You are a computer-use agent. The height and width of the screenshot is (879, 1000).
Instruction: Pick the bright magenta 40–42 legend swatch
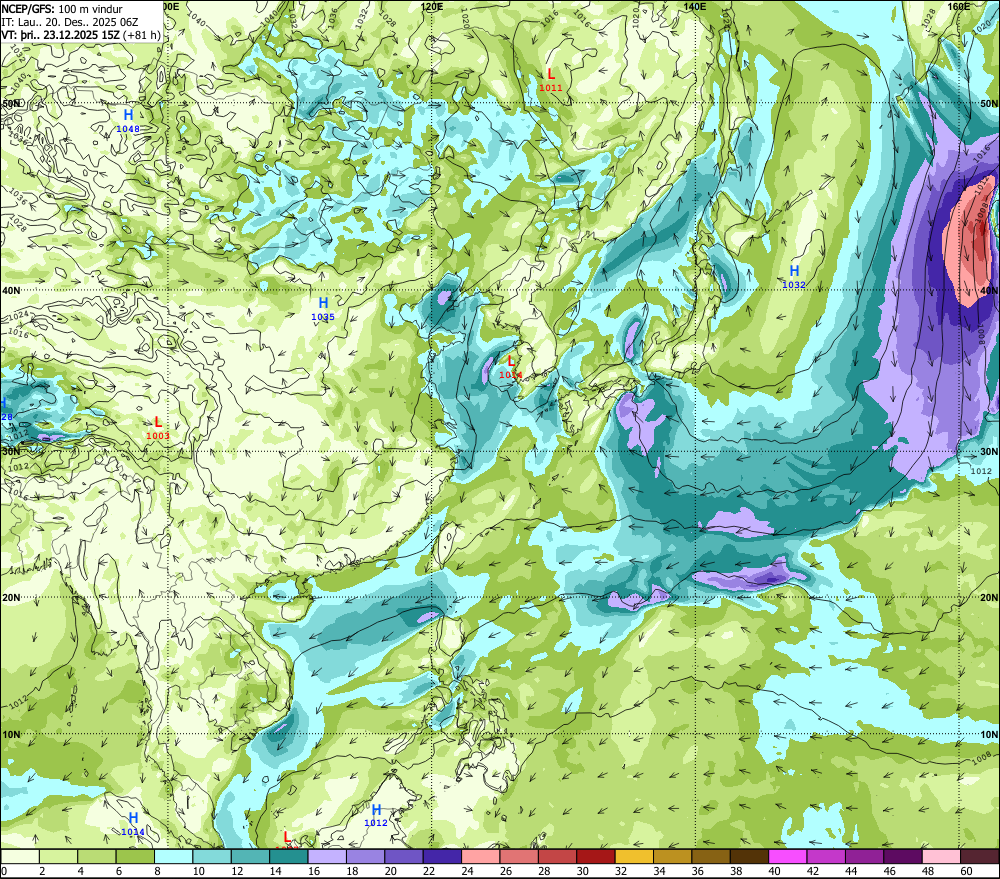point(788,857)
